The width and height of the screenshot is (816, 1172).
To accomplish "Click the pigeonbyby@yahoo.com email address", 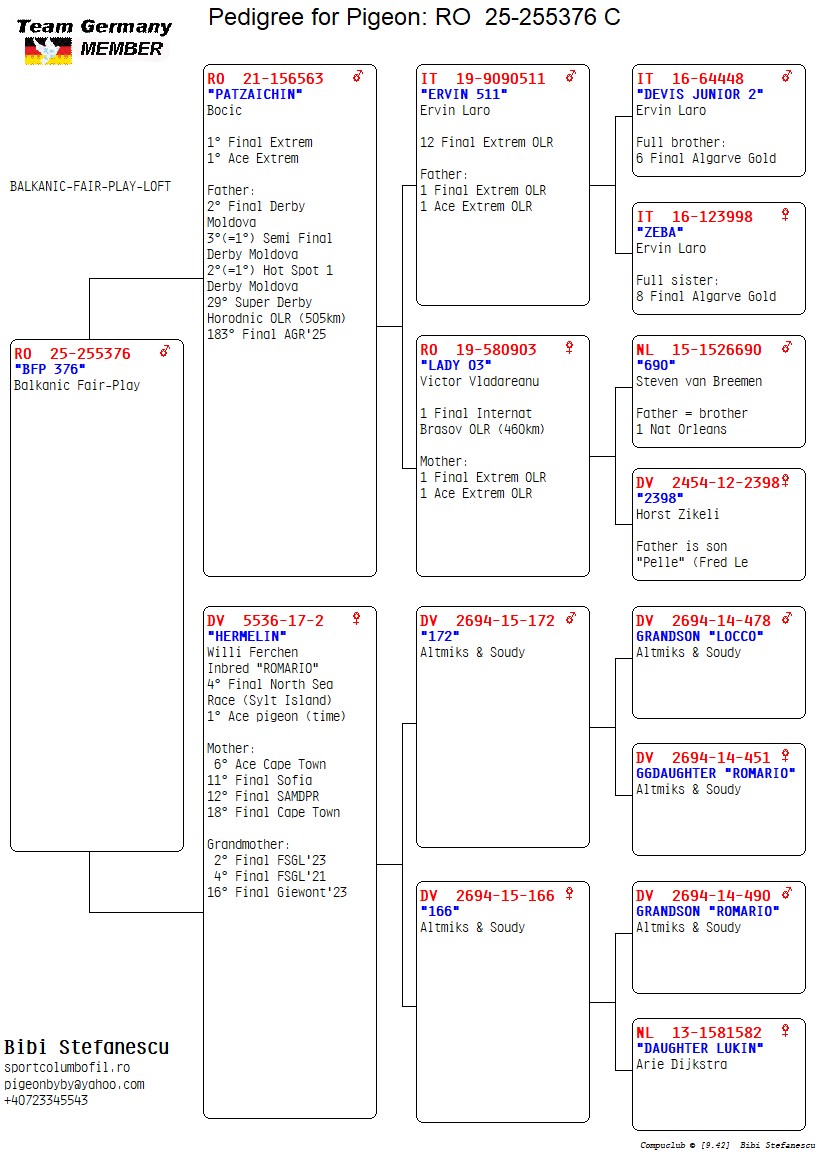I will [x=75, y=1084].
